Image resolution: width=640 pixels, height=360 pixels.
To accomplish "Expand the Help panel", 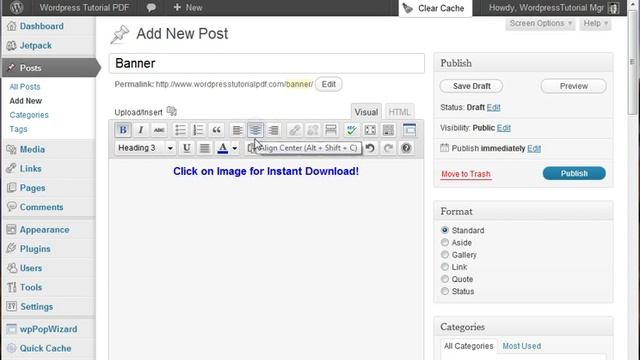I will click(596, 24).
